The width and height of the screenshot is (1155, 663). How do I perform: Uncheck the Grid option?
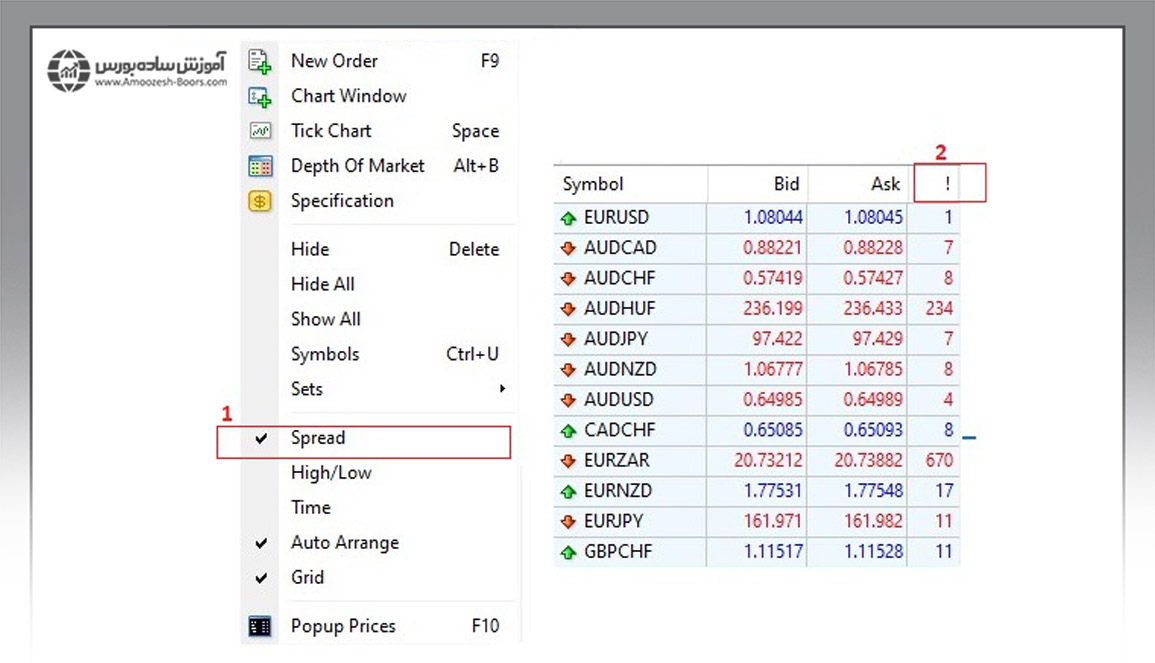click(307, 578)
